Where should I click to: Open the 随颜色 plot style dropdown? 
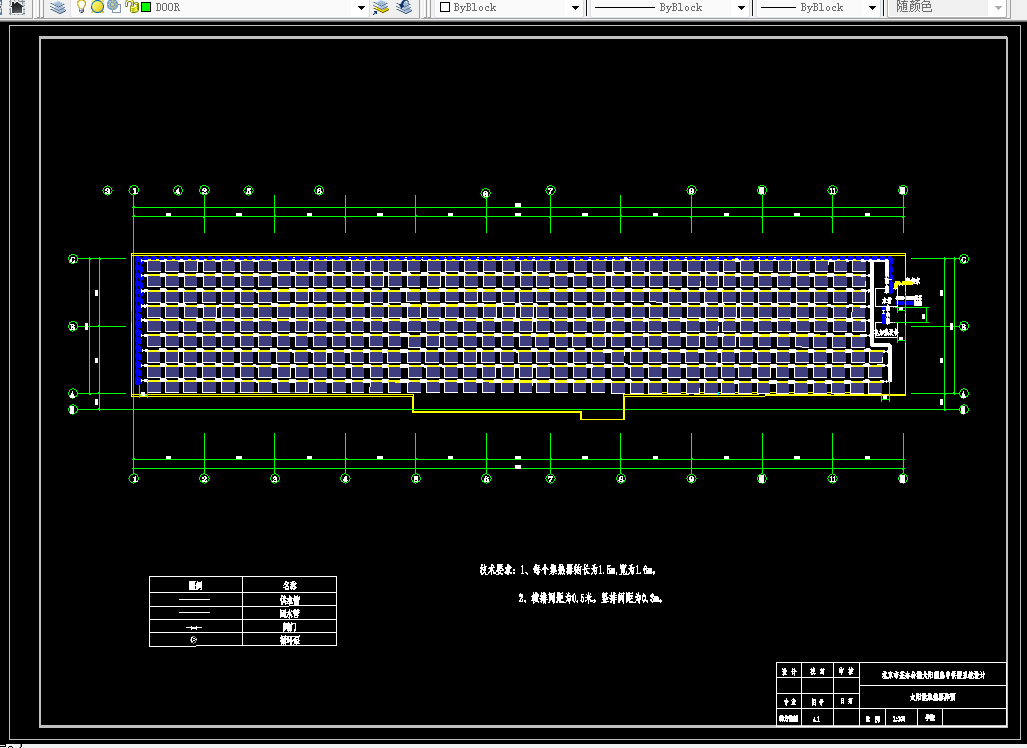click(946, 8)
